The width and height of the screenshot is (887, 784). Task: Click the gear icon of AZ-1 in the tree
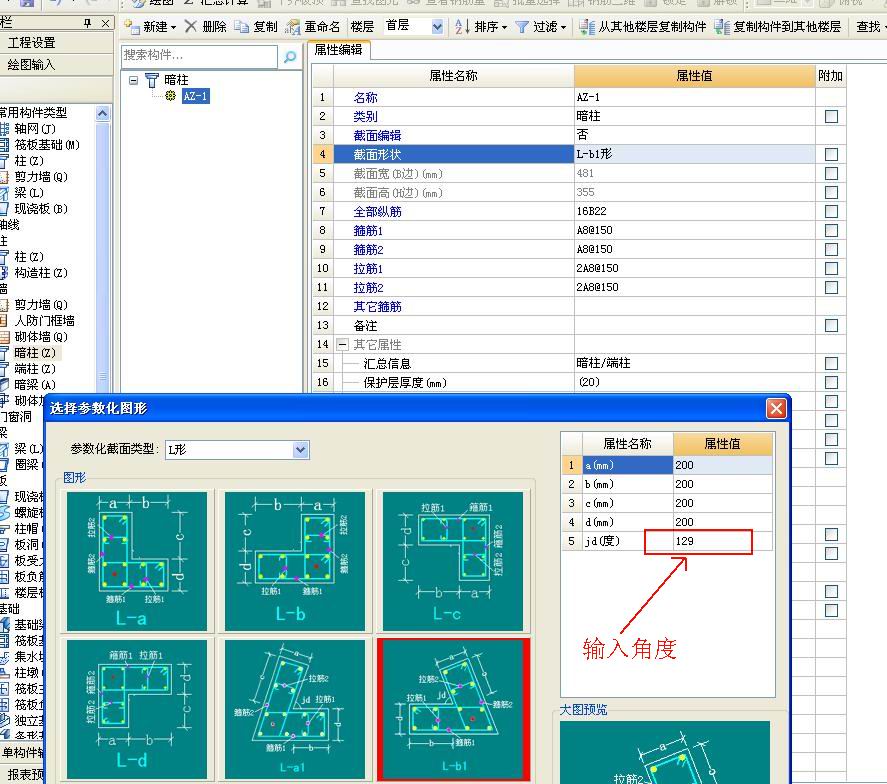point(170,96)
